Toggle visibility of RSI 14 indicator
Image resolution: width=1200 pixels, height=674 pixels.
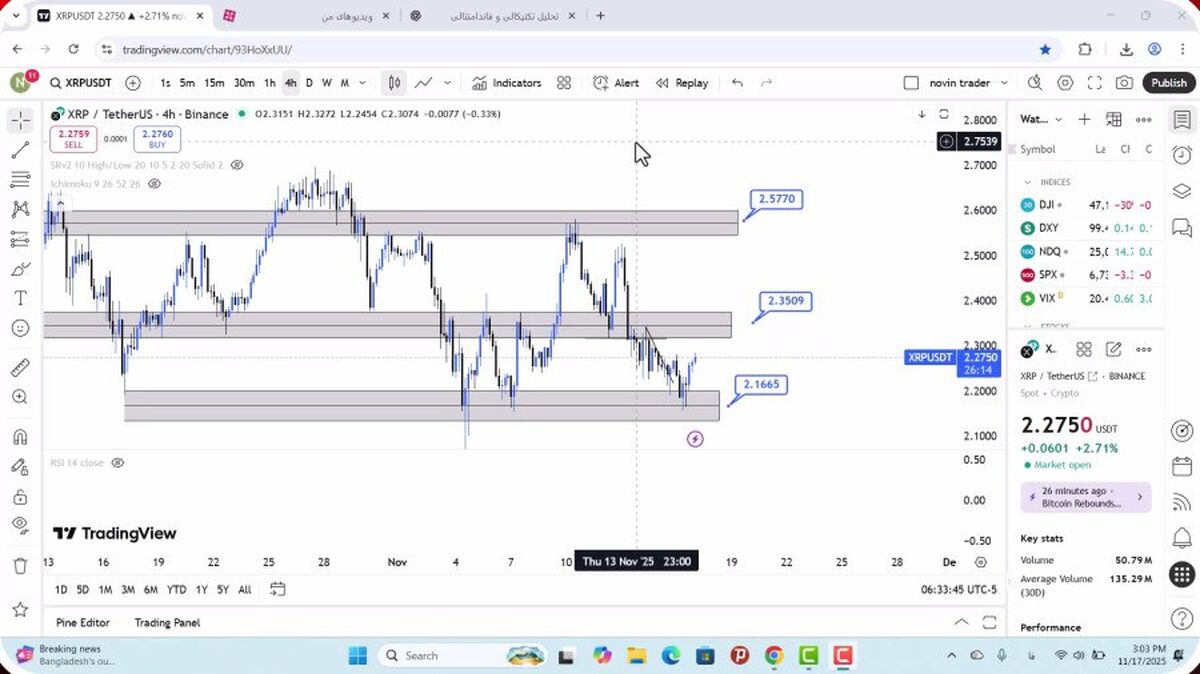pyautogui.click(x=118, y=463)
